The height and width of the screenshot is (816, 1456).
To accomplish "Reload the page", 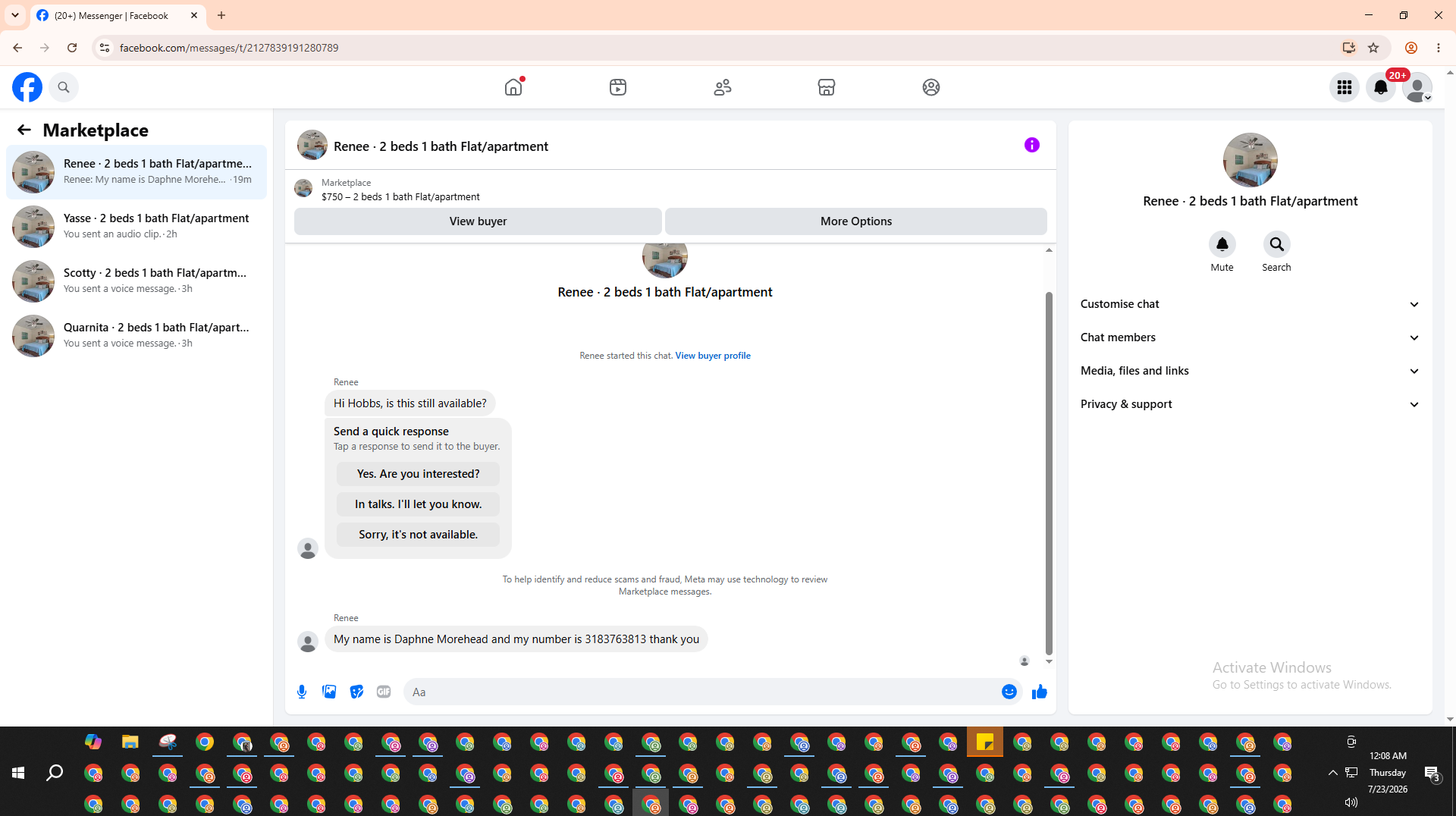I will coord(72,48).
